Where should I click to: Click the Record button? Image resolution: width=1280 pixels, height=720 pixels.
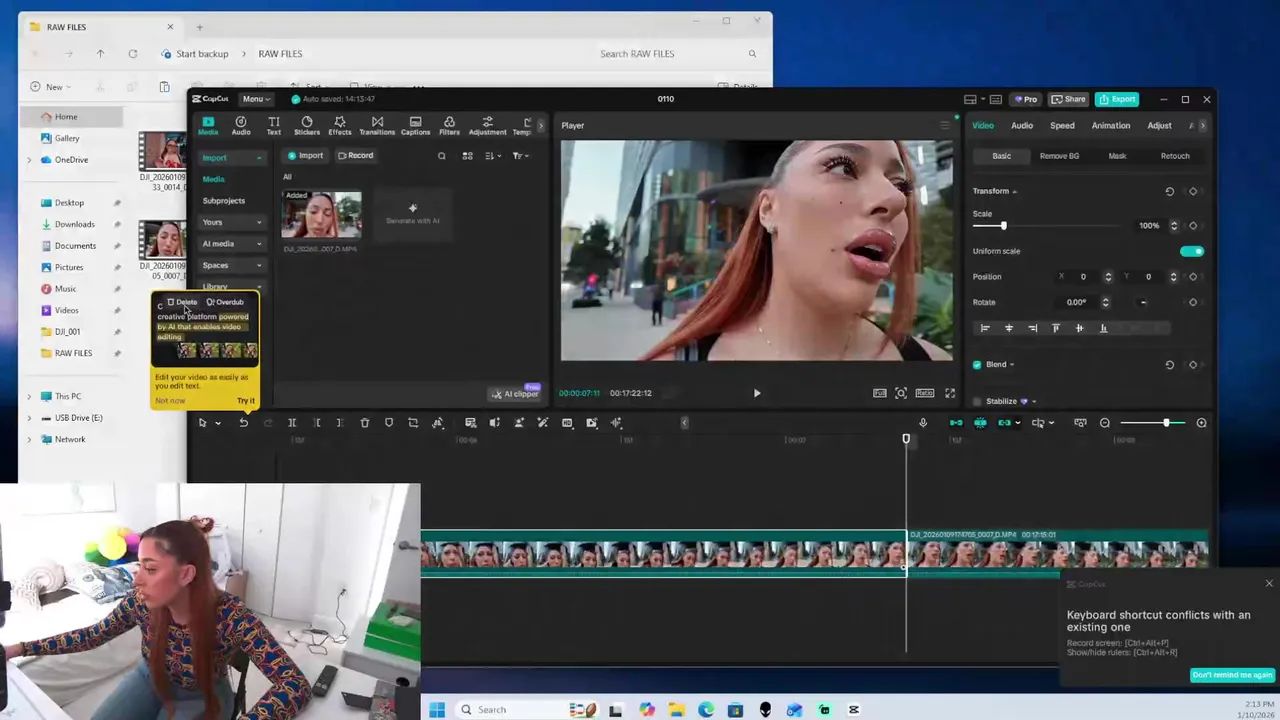(x=355, y=156)
